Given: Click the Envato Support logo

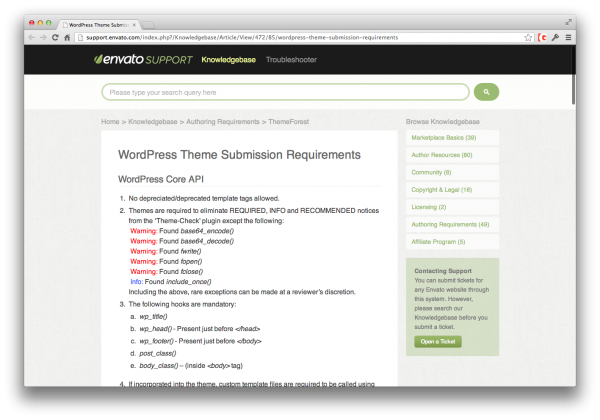Looking at the screenshot, I should point(143,59).
